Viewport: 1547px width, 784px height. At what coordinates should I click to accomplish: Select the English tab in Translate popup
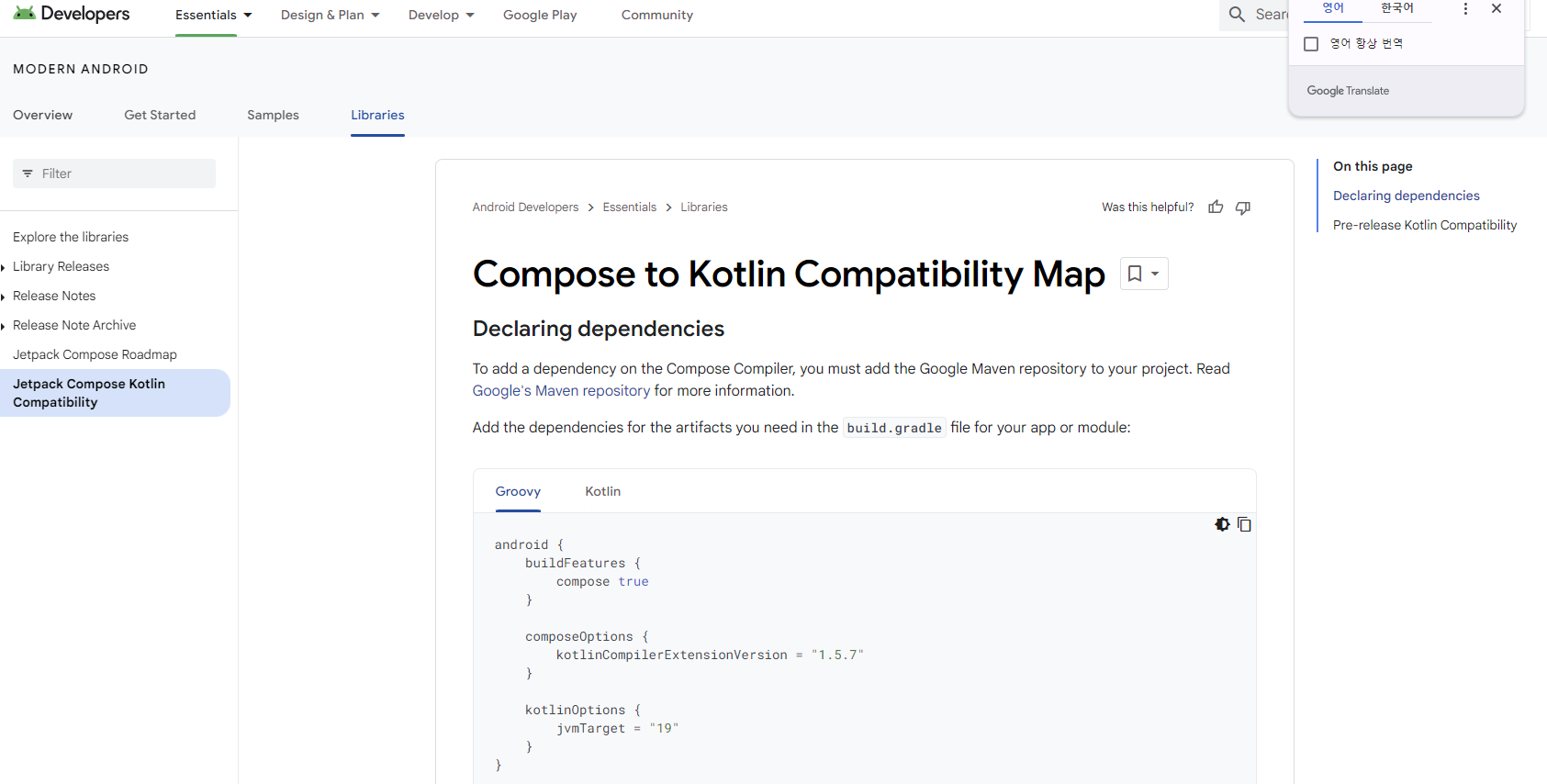[1333, 8]
